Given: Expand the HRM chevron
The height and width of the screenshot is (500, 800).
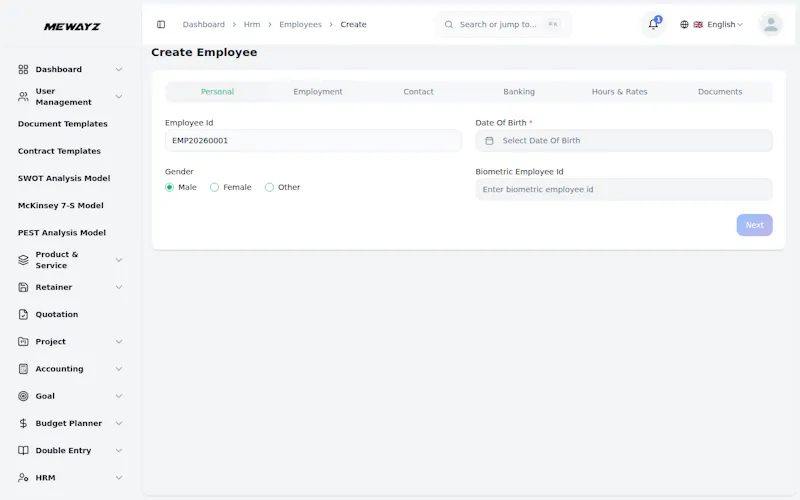Looking at the screenshot, I should tap(119, 478).
